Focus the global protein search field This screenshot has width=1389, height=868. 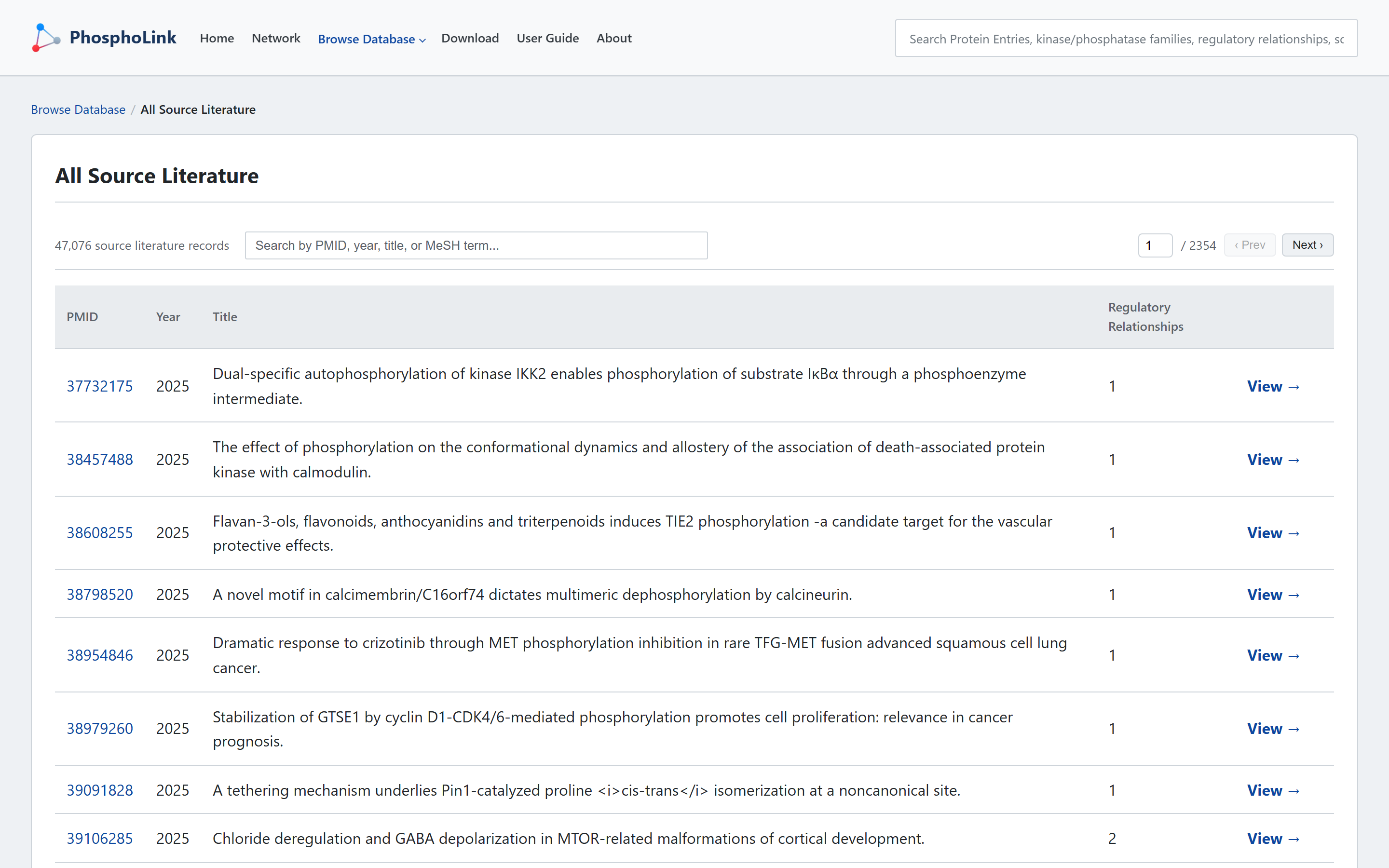click(1126, 39)
